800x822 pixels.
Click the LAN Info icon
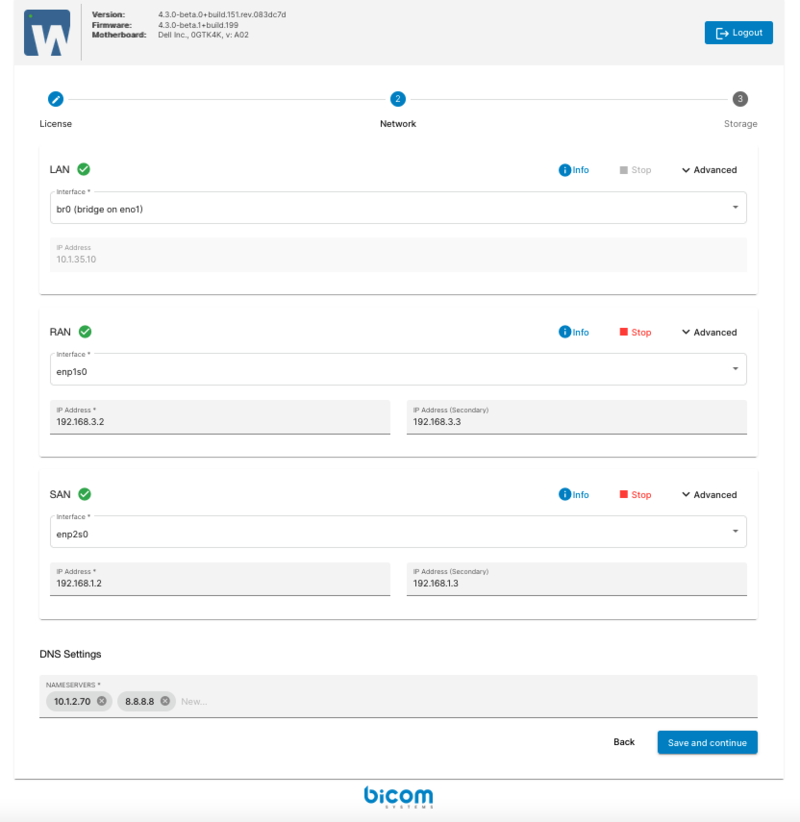tap(565, 170)
